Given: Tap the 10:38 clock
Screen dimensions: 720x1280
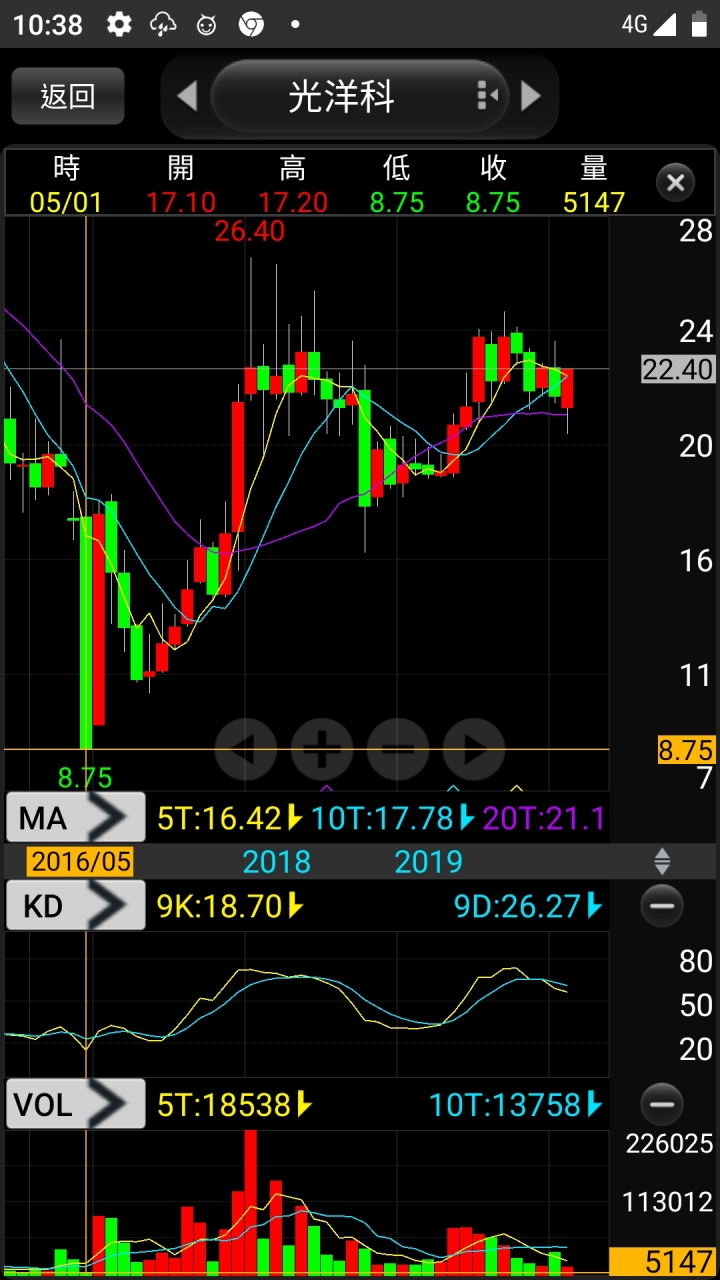Looking at the screenshot, I should click(48, 24).
